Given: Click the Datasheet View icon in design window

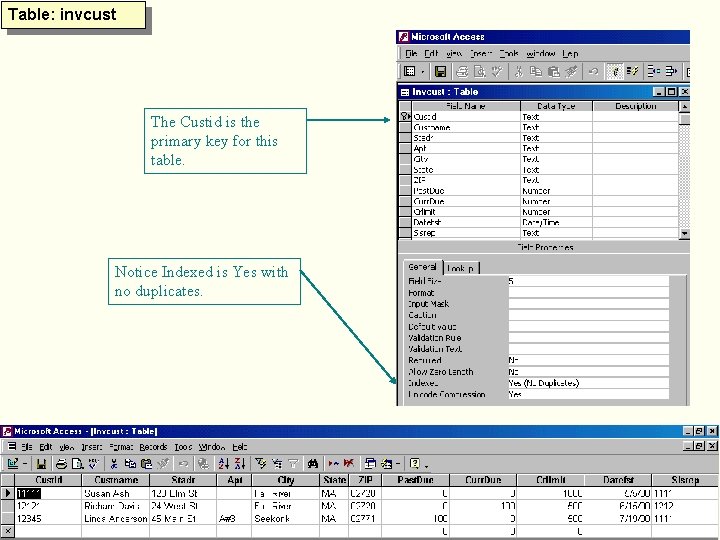Looking at the screenshot, I should (409, 71).
